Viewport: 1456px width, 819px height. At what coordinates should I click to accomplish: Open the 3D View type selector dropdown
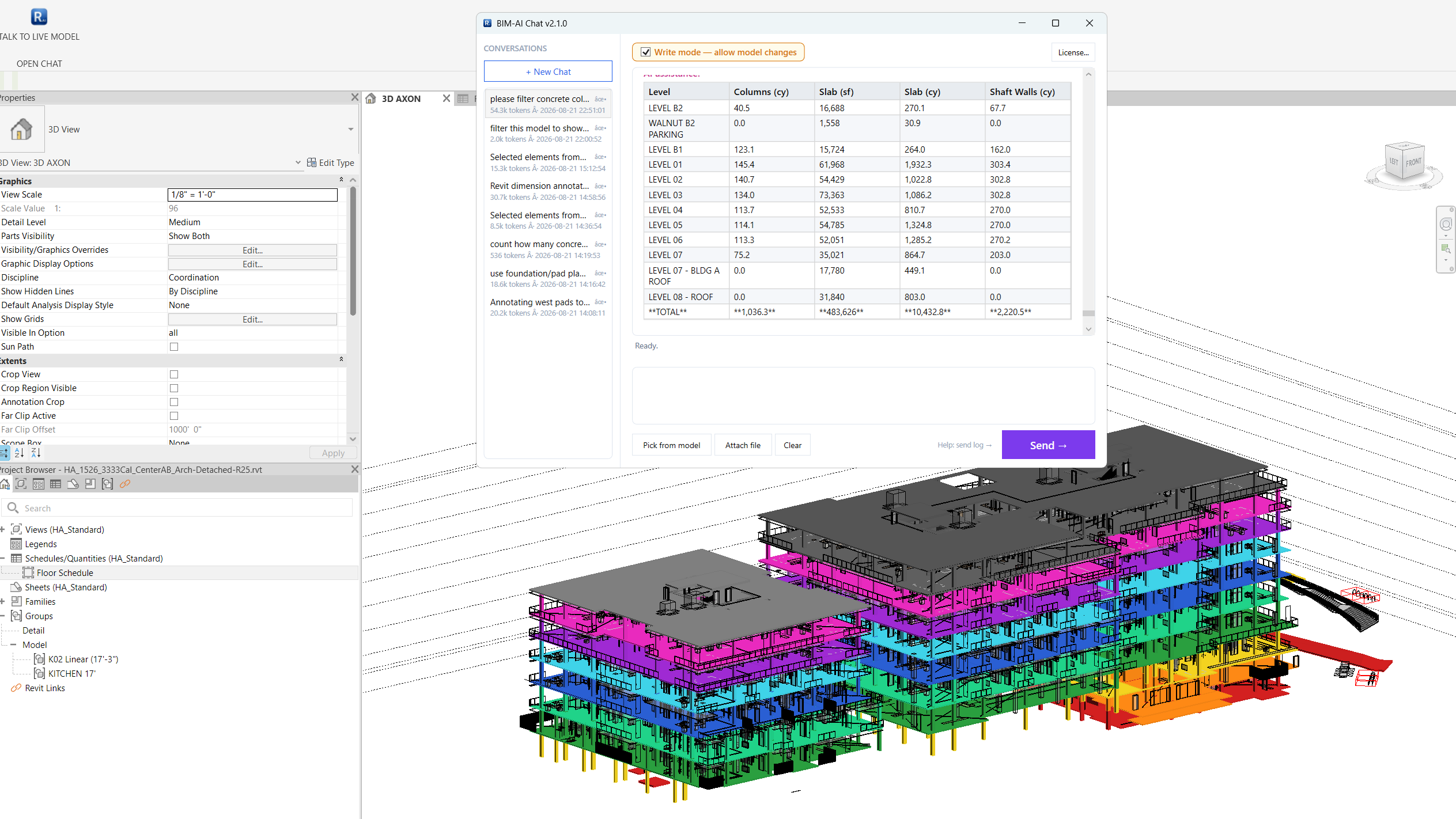coord(351,129)
